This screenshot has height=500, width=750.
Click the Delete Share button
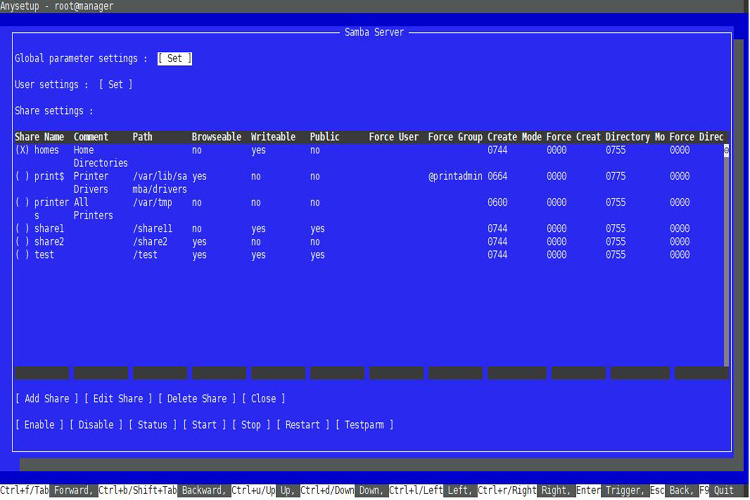(197, 399)
